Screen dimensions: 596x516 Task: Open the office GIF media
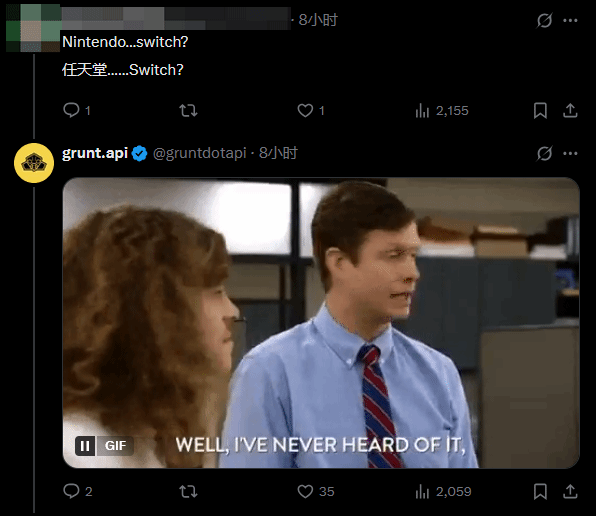click(x=321, y=323)
